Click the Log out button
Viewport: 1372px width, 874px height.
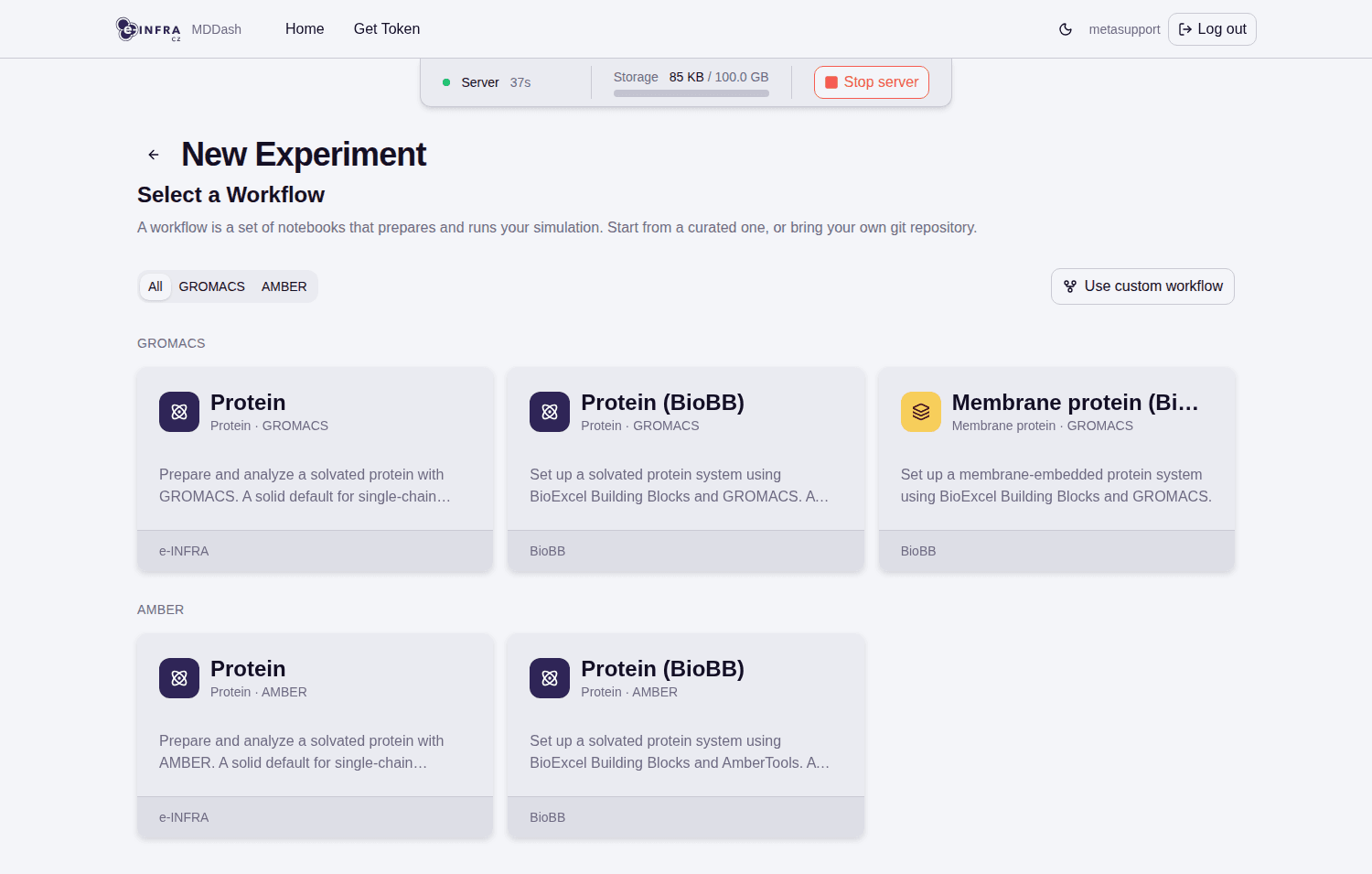coord(1212,29)
